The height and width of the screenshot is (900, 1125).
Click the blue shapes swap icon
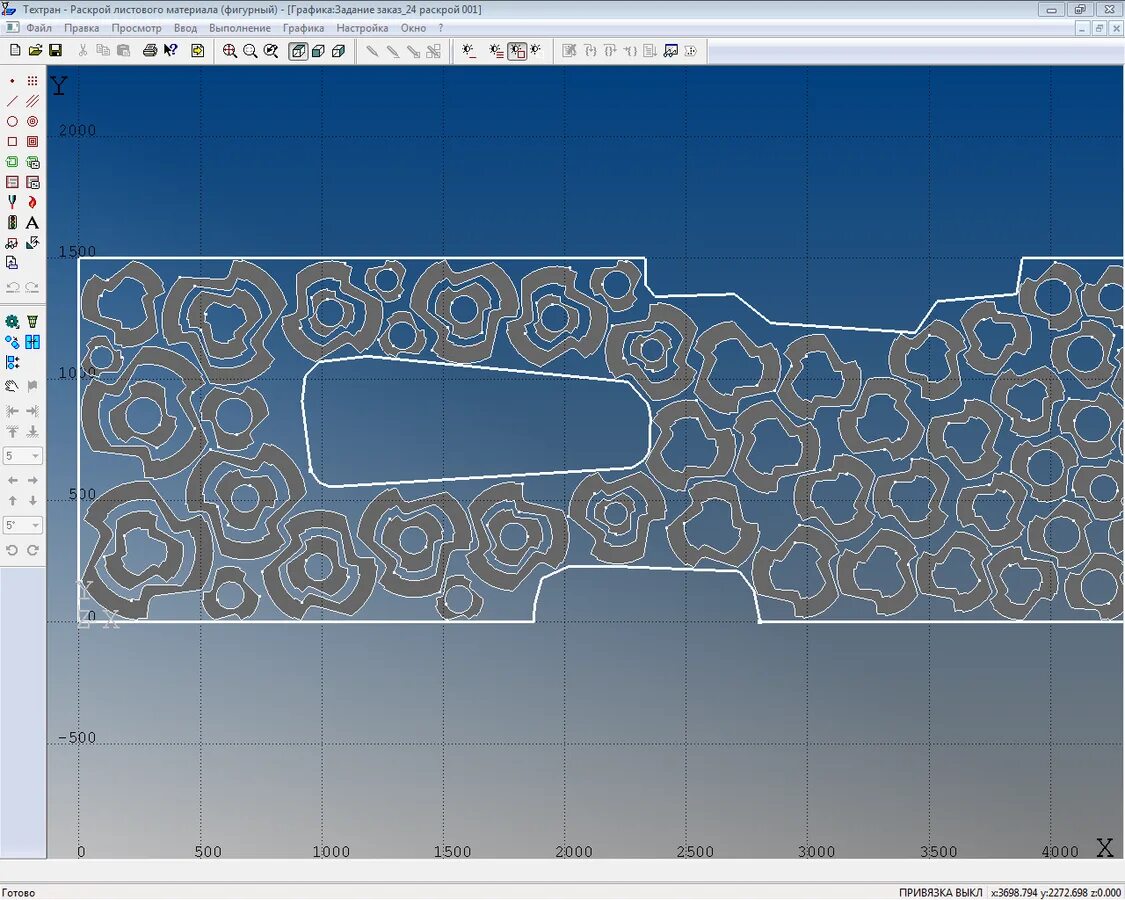12,342
